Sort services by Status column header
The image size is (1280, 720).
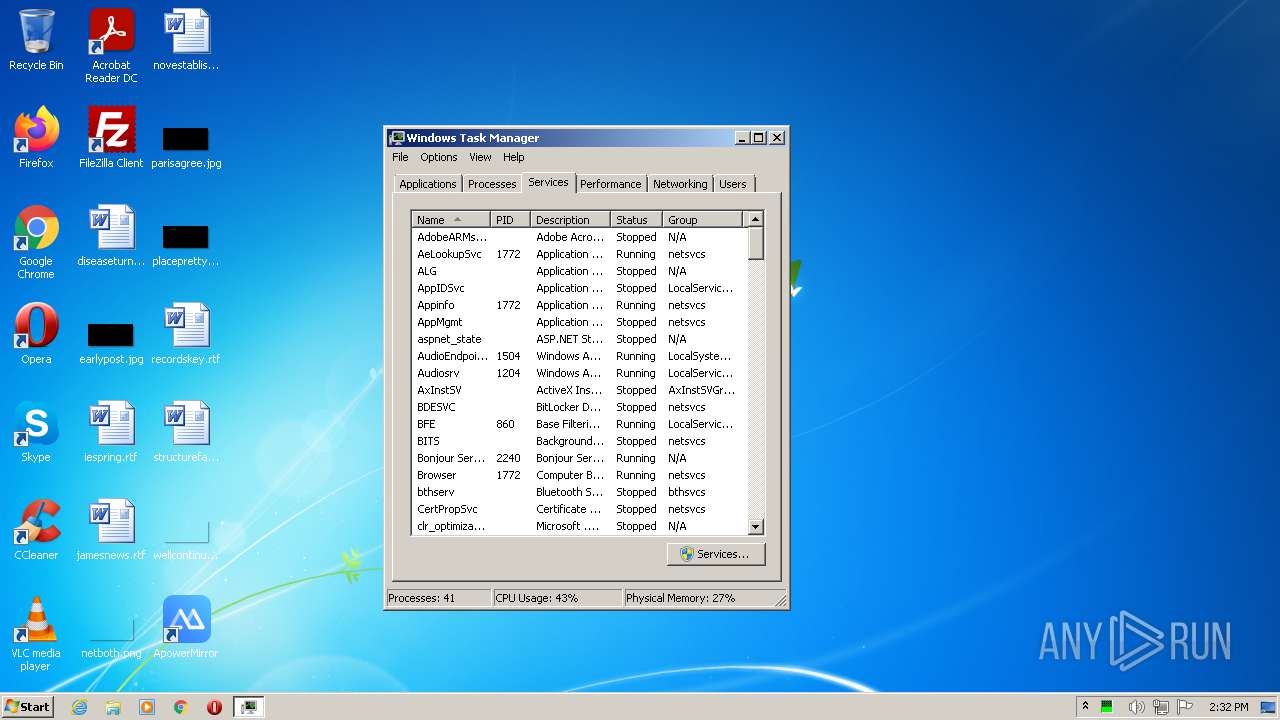(636, 220)
